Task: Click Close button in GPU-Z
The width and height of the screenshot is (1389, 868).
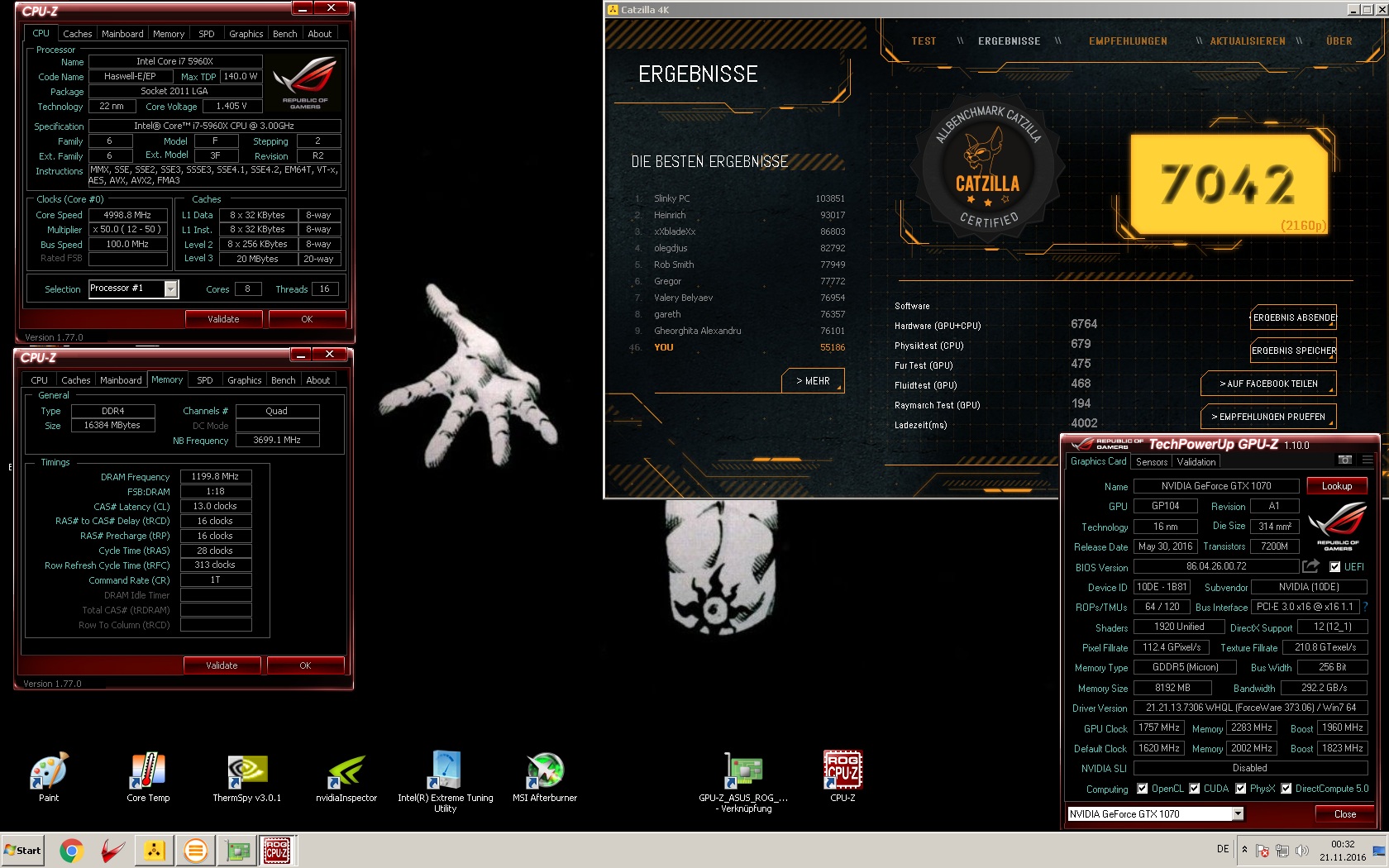Action: (x=1345, y=814)
